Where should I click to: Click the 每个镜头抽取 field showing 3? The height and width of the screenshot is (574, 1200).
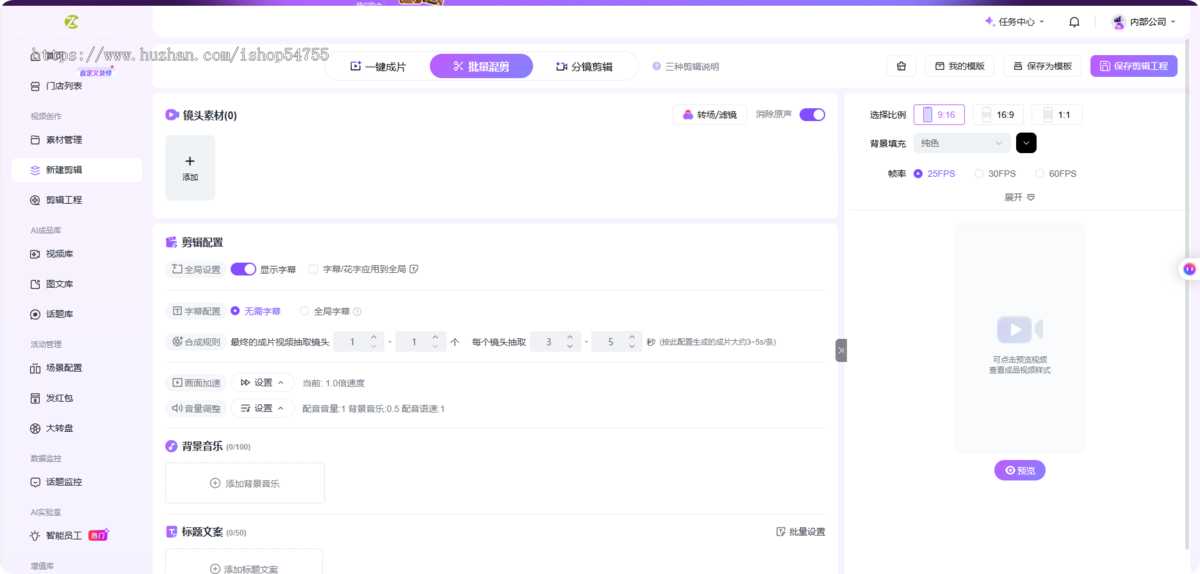tap(555, 342)
